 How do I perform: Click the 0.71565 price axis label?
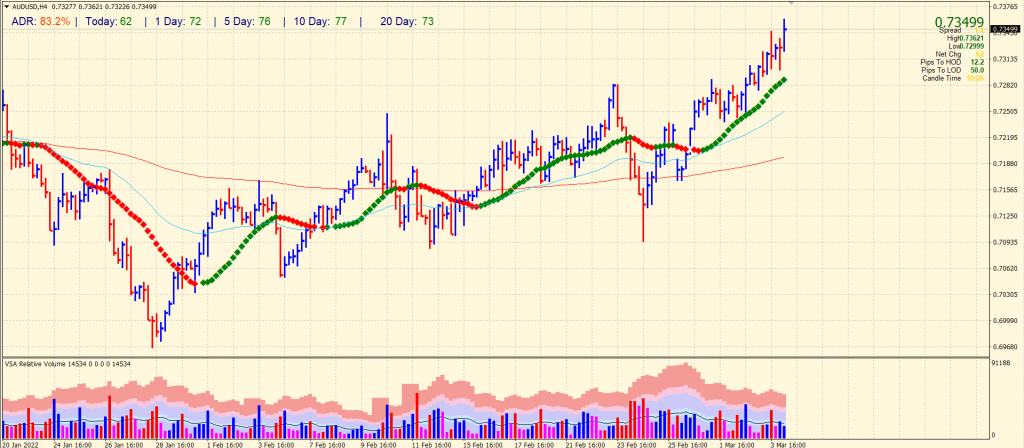pyautogui.click(x=1006, y=189)
